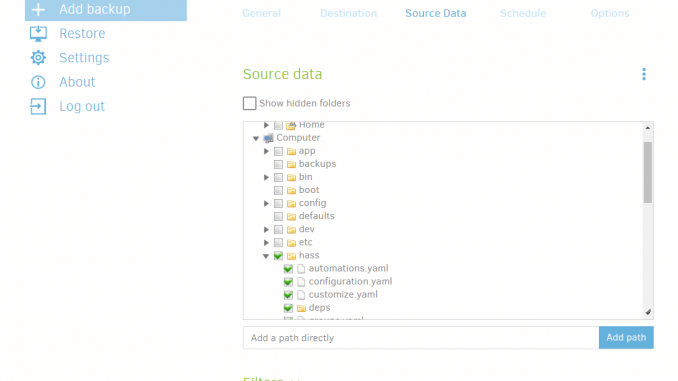Viewport: 678px width, 381px height.
Task: Select the backups folder name
Action: pyautogui.click(x=317, y=164)
